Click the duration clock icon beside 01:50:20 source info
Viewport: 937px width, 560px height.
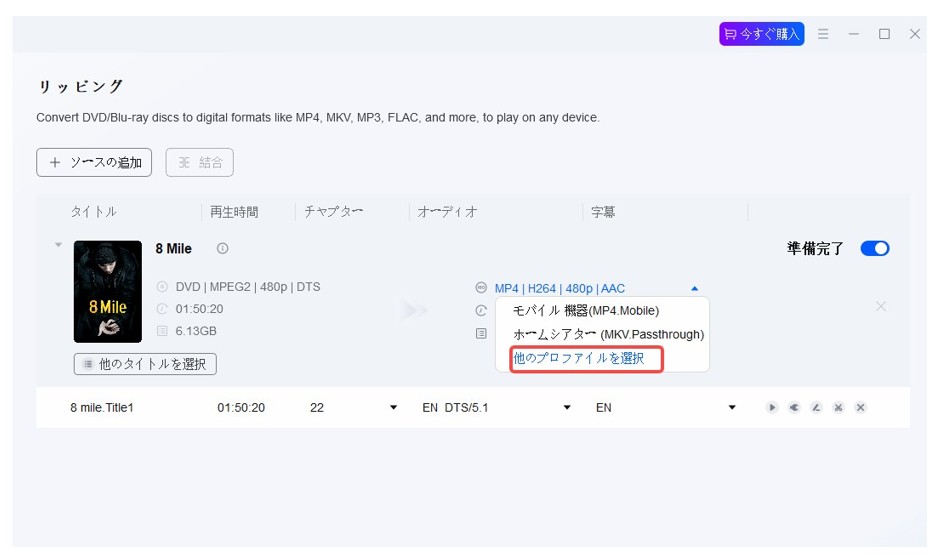pos(162,309)
